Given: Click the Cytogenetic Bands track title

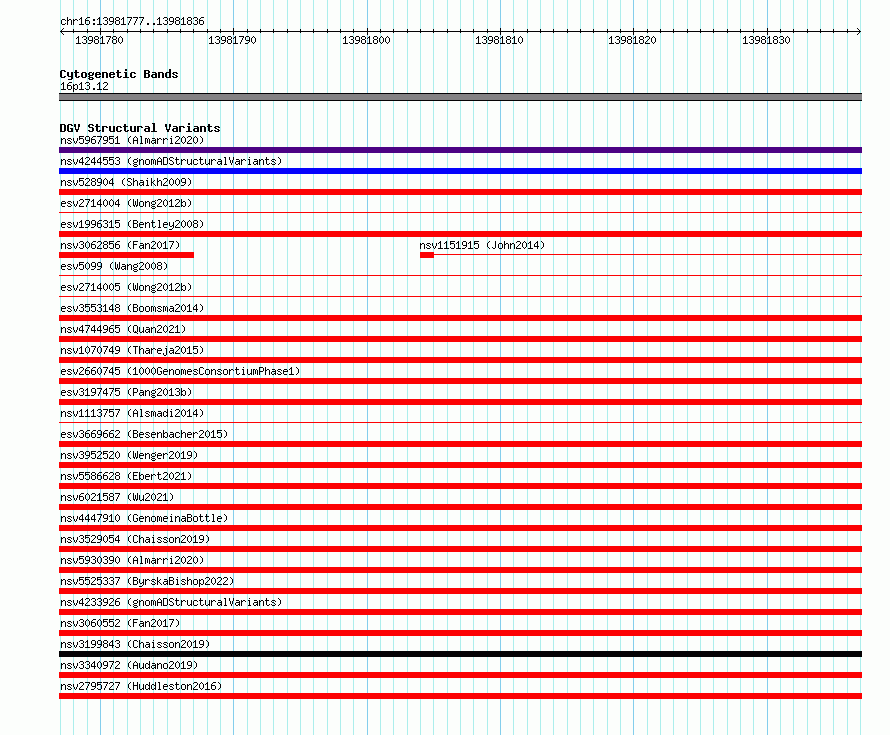Looking at the screenshot, I should [x=119, y=74].
